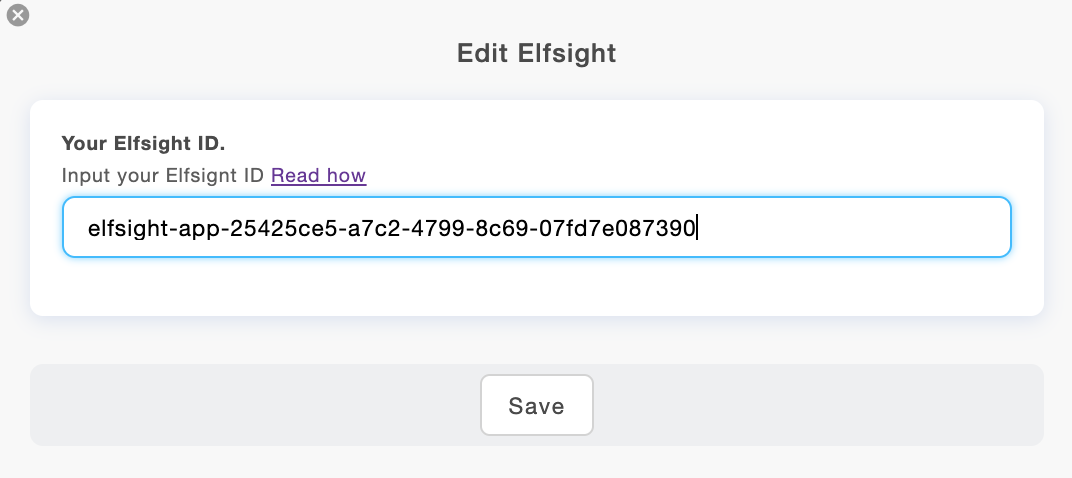Follow the purple Read how hyperlink
The height and width of the screenshot is (478, 1072).
(318, 176)
